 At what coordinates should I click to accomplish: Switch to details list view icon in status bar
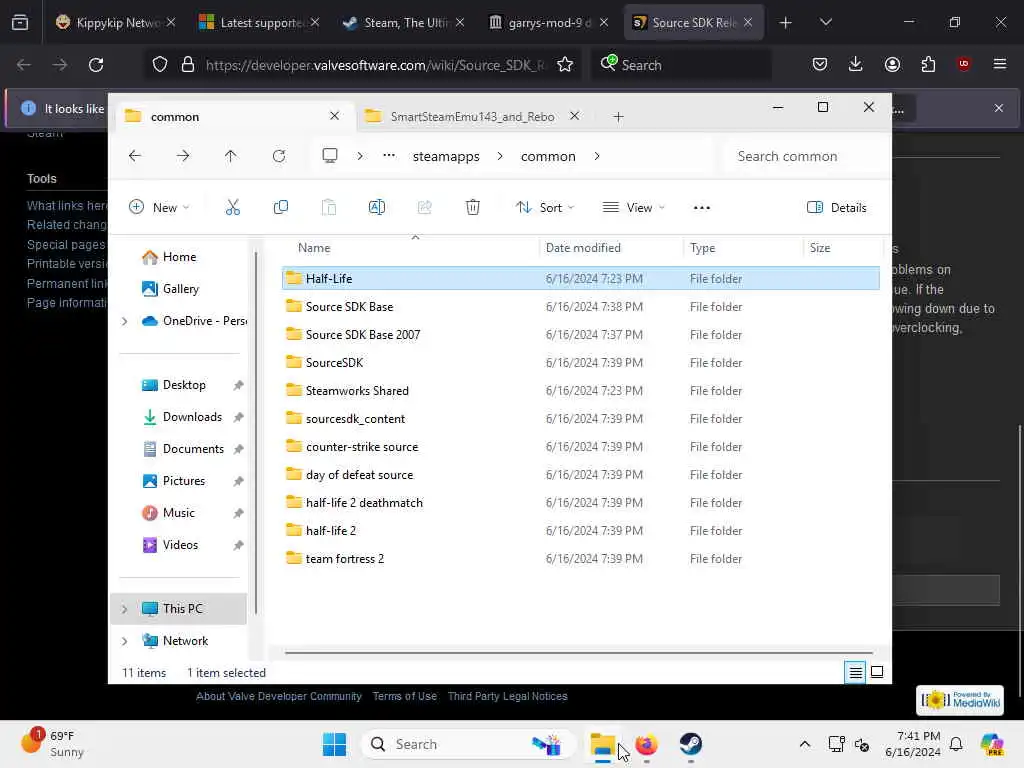coord(856,672)
